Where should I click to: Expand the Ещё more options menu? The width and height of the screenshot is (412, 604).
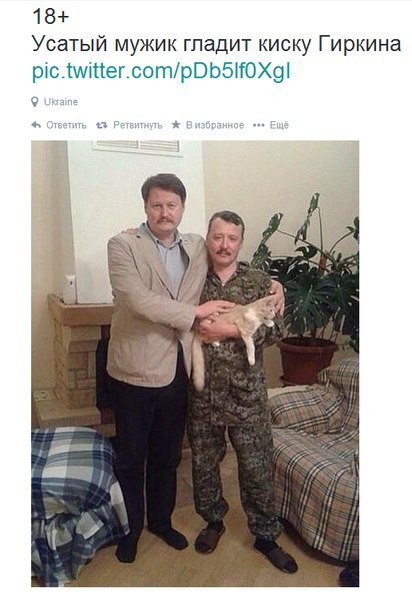pos(279,125)
